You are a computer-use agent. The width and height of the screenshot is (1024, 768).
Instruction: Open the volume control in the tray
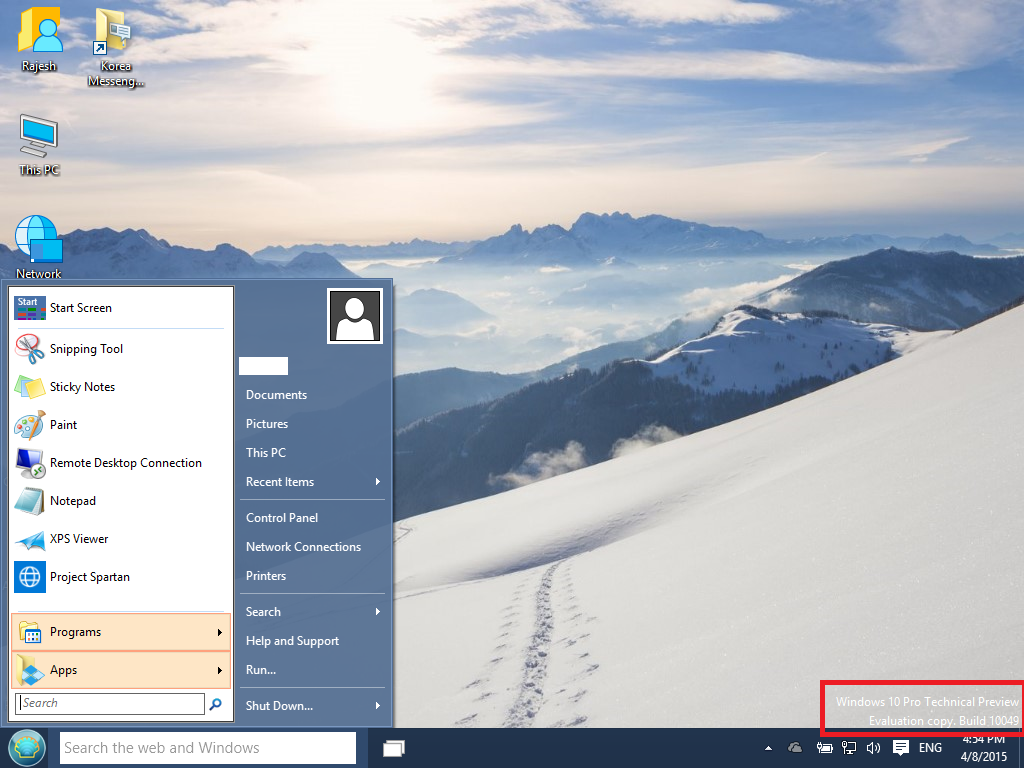873,747
